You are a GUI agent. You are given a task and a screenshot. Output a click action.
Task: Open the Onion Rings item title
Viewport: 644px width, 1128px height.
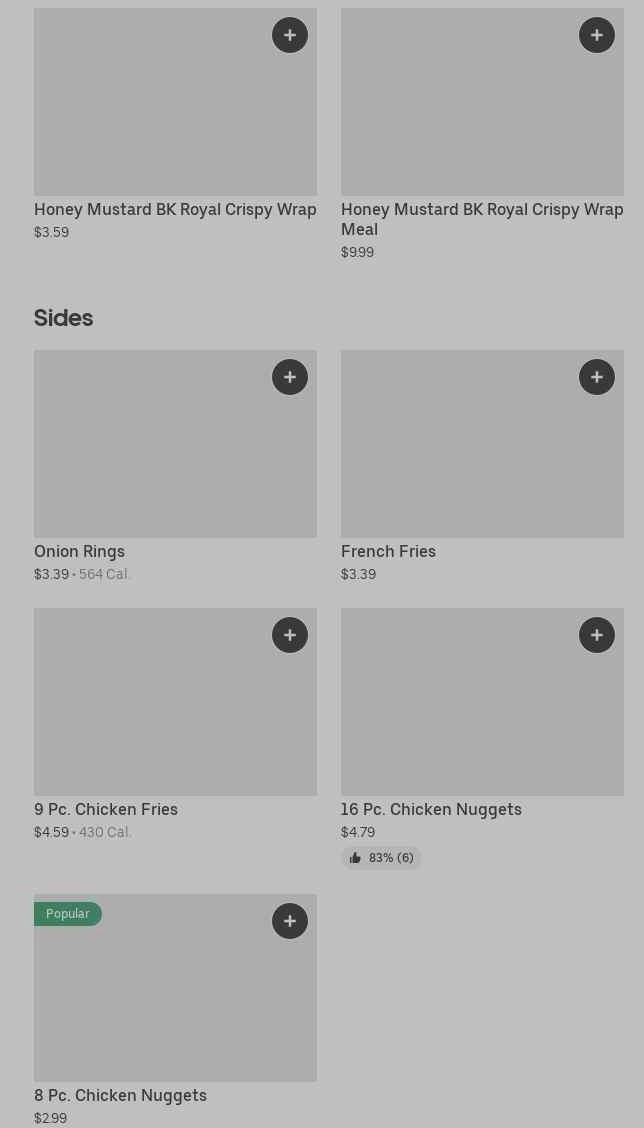pyautogui.click(x=80, y=551)
